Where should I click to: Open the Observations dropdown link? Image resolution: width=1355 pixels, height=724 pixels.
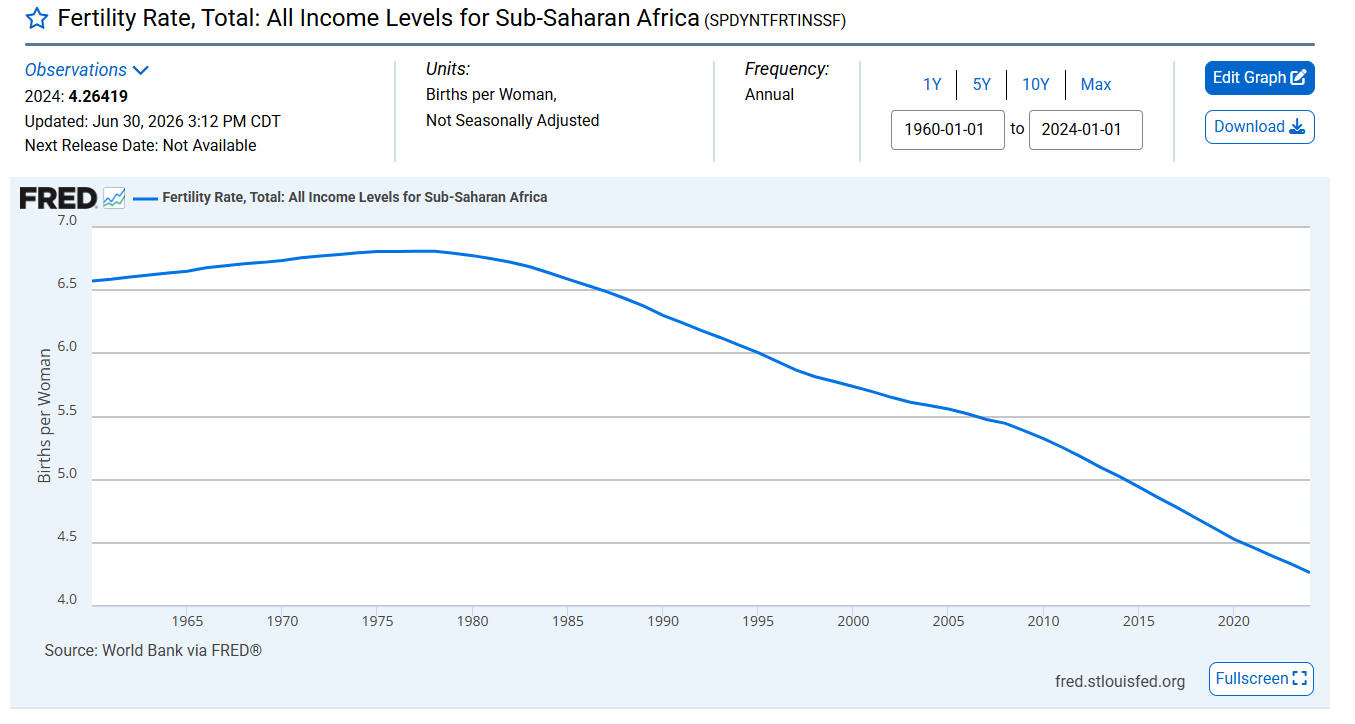(x=76, y=70)
